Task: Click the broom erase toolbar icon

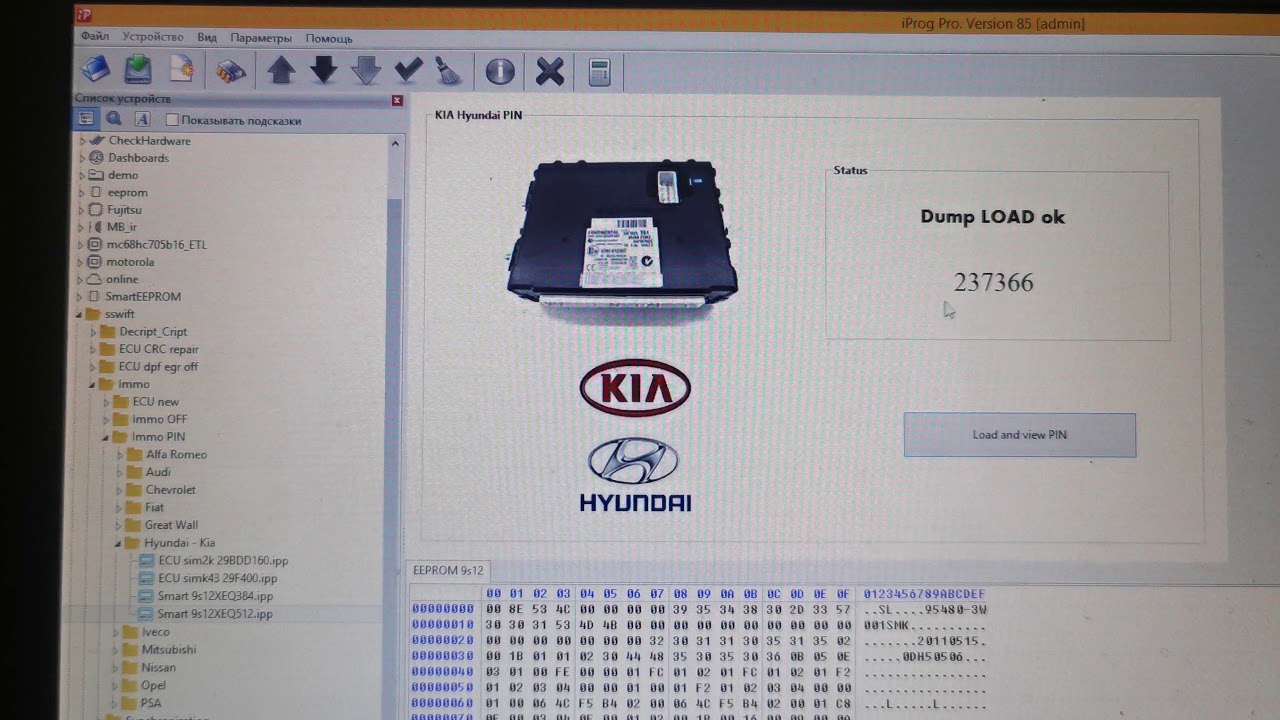Action: click(x=449, y=71)
